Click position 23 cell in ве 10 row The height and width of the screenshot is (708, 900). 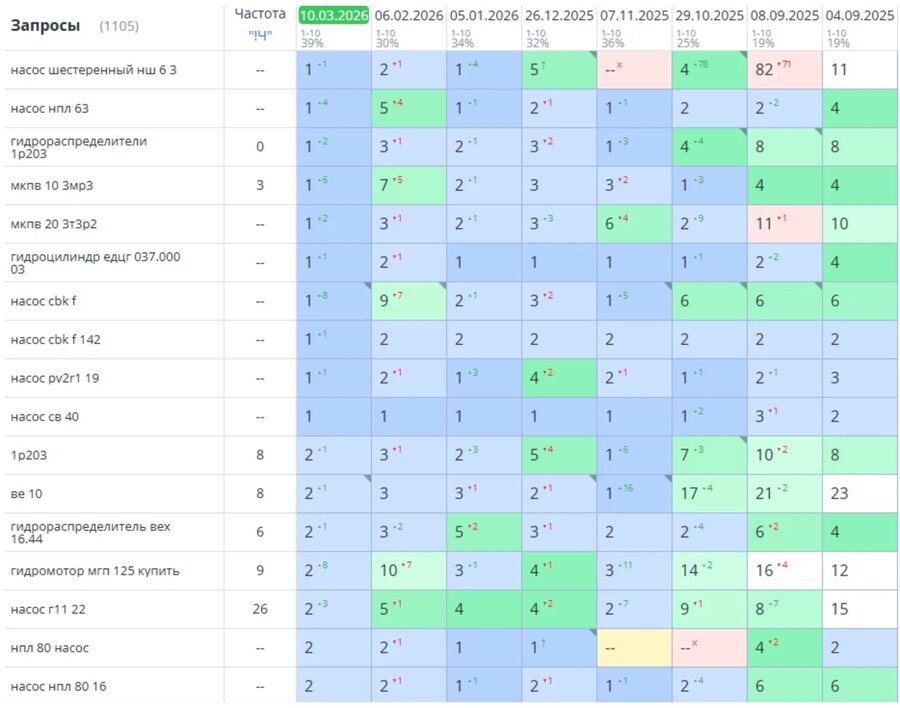tap(860, 494)
